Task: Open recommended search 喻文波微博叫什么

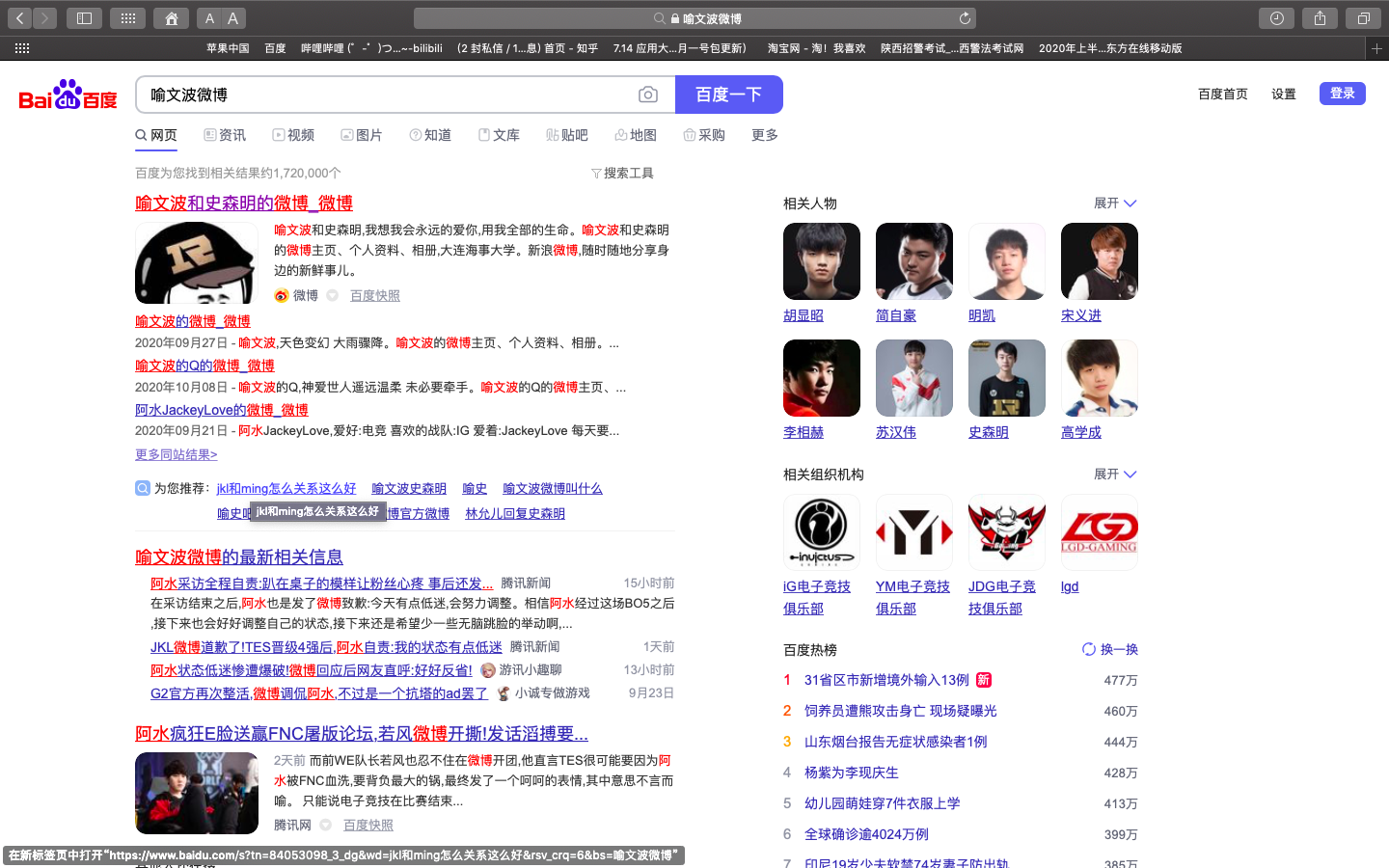Action: tap(553, 489)
